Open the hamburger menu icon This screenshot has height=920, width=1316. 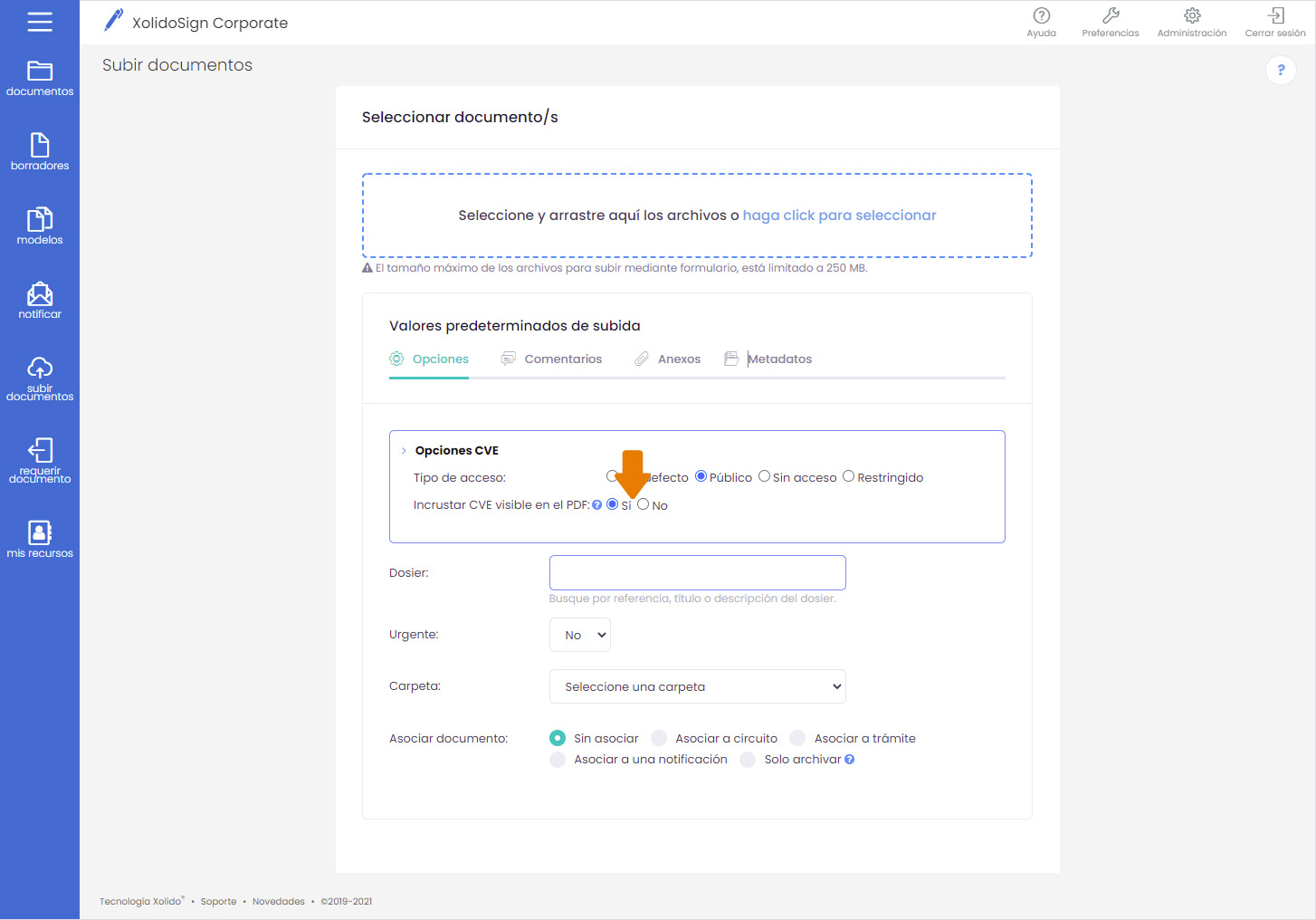(40, 22)
